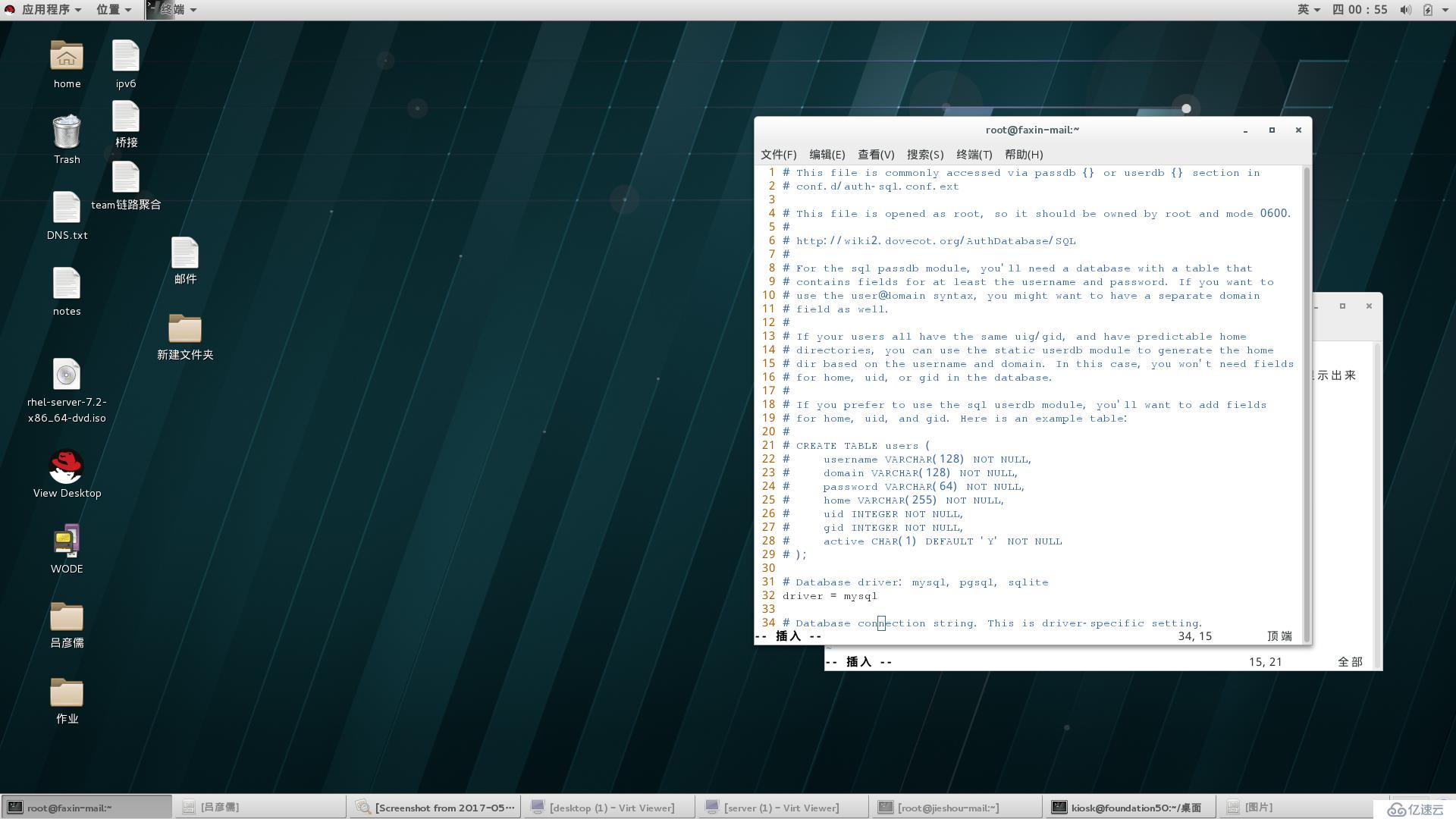Screen dimensions: 1456x819
Task: Click kiosk@foundation50 taskbar icon
Action: 1135,807
